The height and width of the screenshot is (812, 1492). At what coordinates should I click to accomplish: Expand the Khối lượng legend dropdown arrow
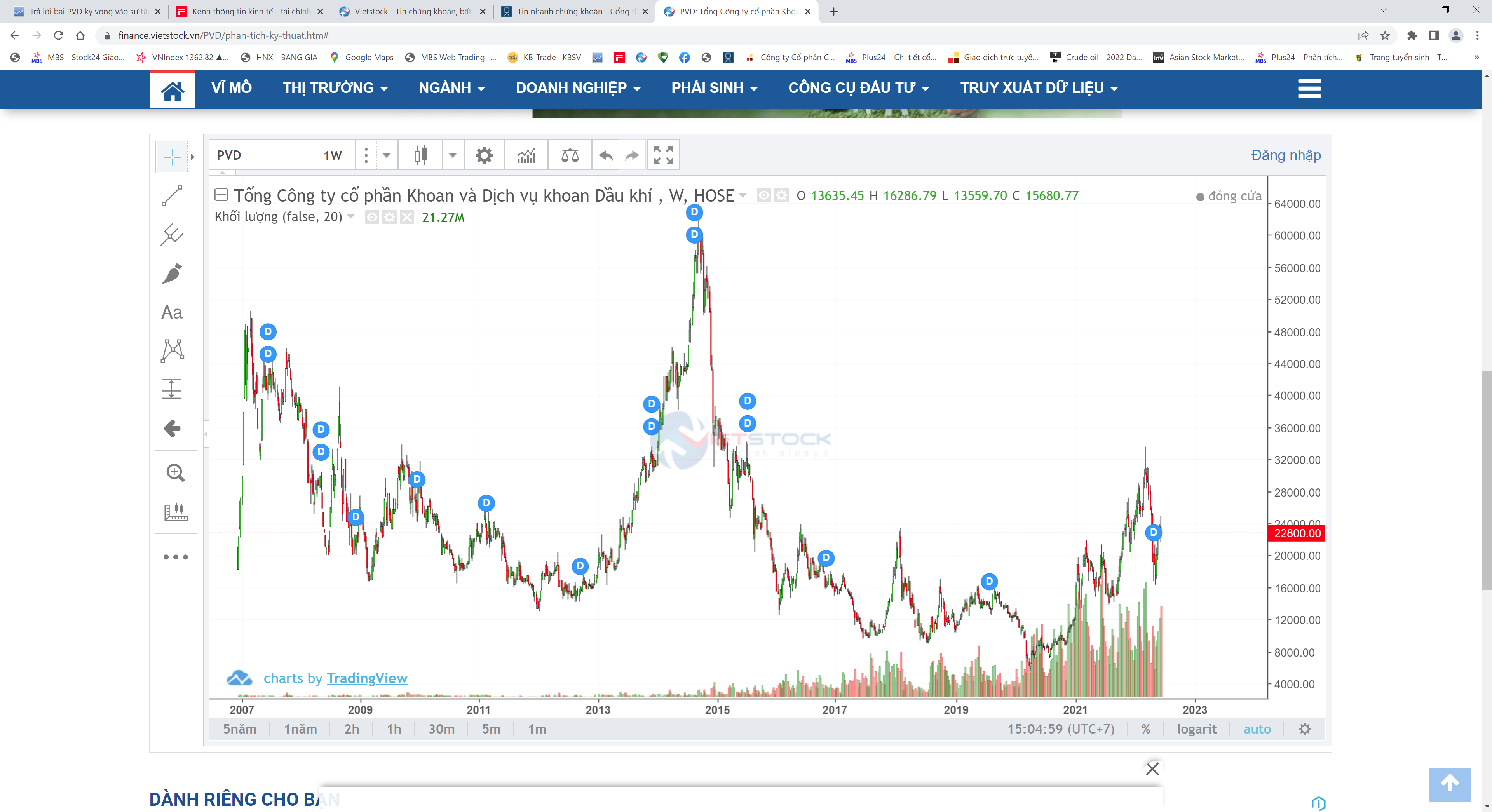[351, 217]
